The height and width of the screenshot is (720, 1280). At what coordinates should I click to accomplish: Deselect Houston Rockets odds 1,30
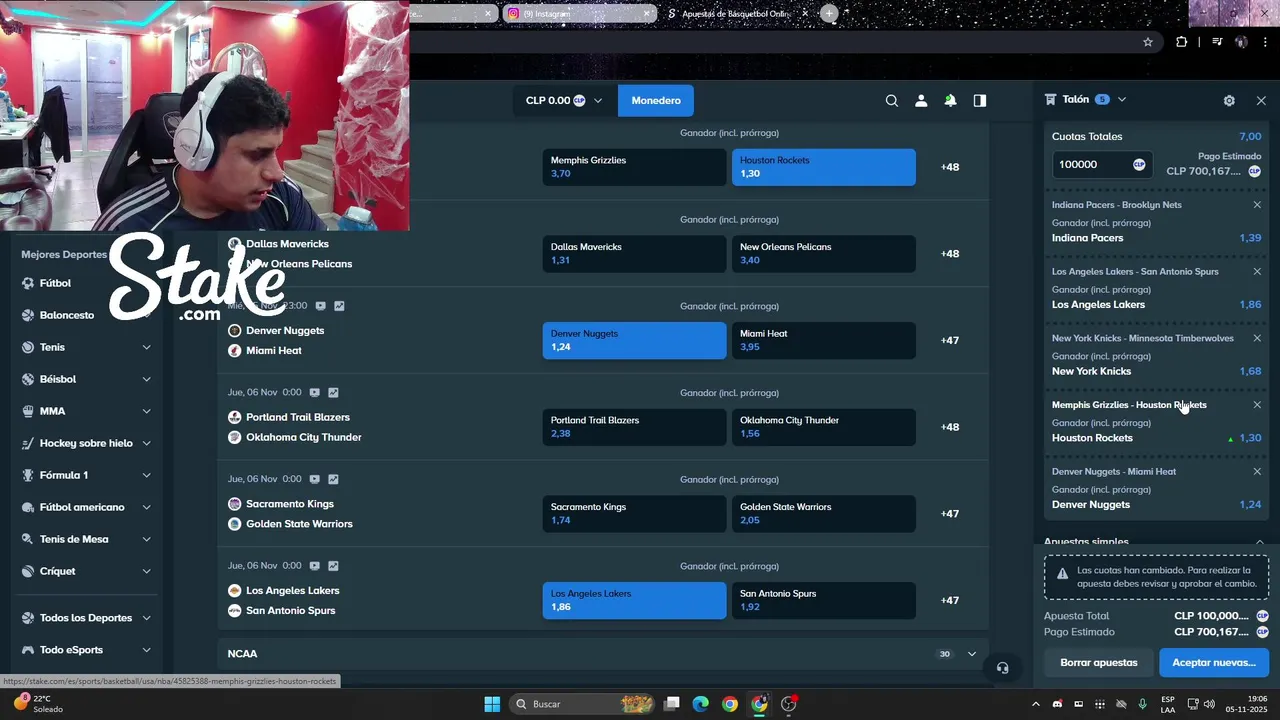click(824, 167)
